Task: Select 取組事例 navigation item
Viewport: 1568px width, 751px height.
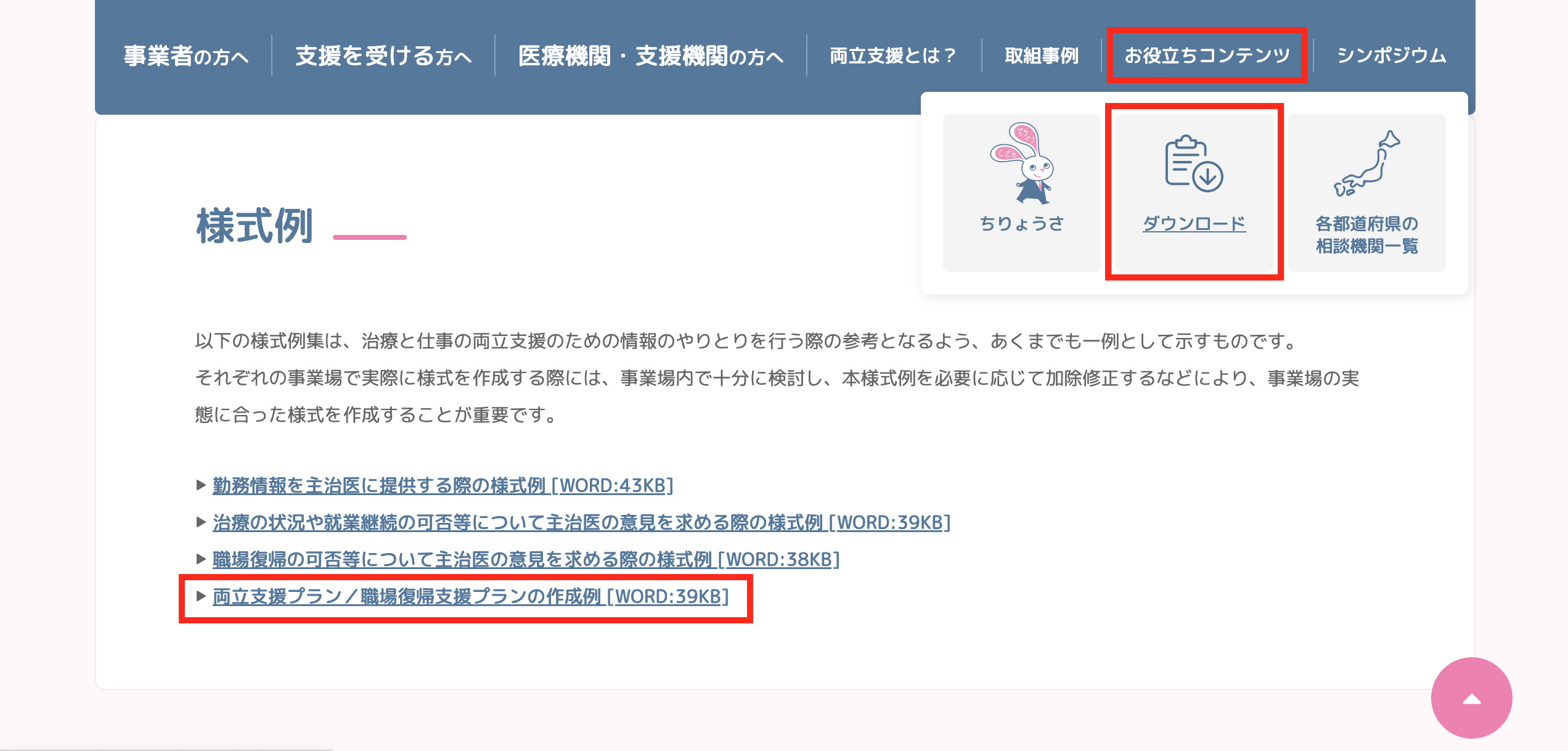Action: pyautogui.click(x=1042, y=55)
